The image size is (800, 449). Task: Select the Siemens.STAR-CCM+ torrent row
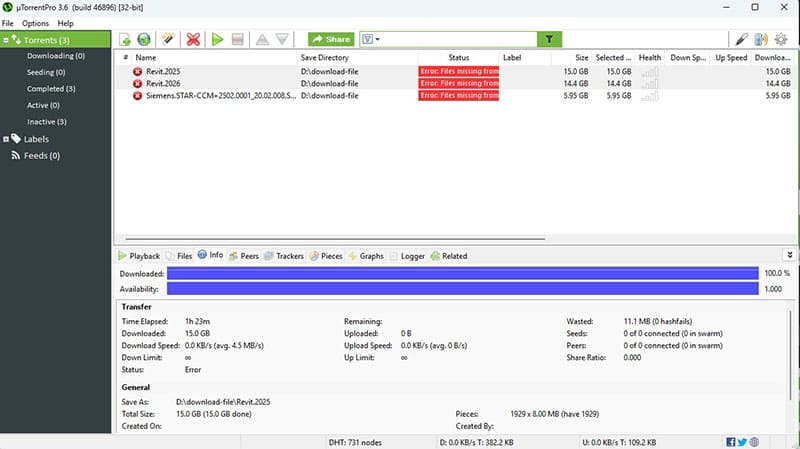[455, 96]
